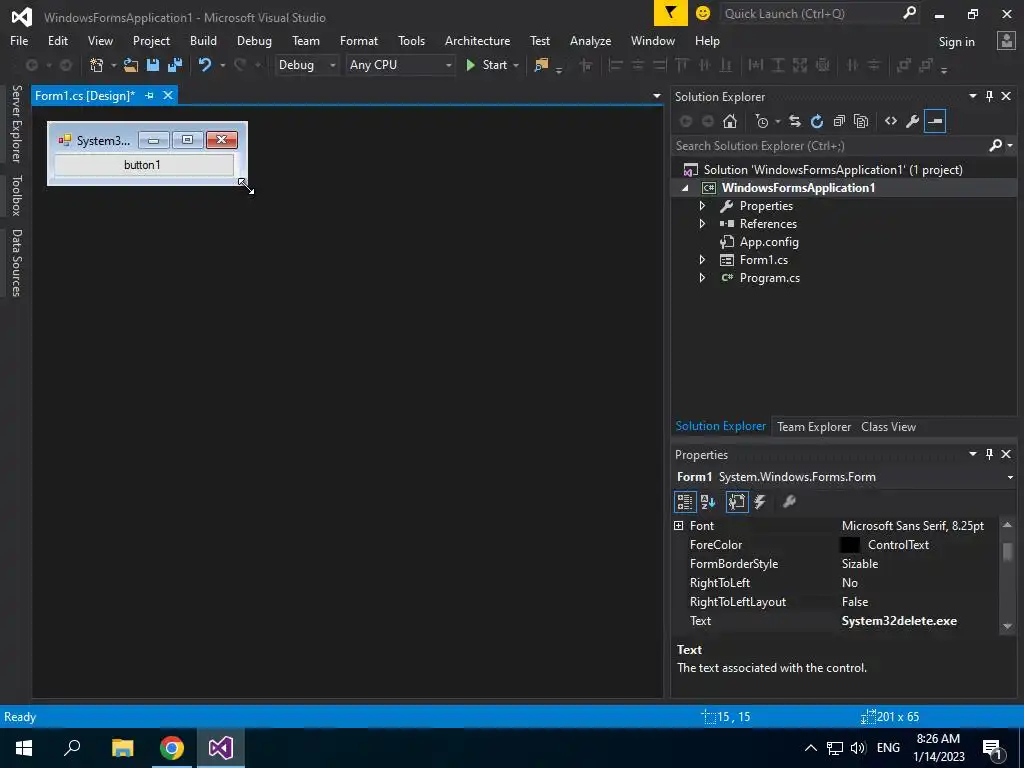Viewport: 1024px width, 768px height.
Task: Click the wrench Properties icon in Solution Explorer
Action: (x=913, y=121)
